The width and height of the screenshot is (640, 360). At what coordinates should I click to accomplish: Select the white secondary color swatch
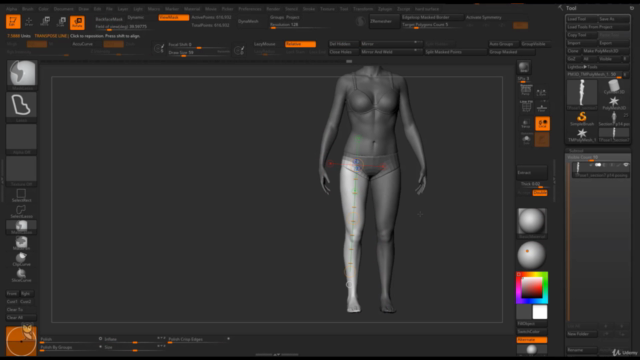tap(540, 312)
